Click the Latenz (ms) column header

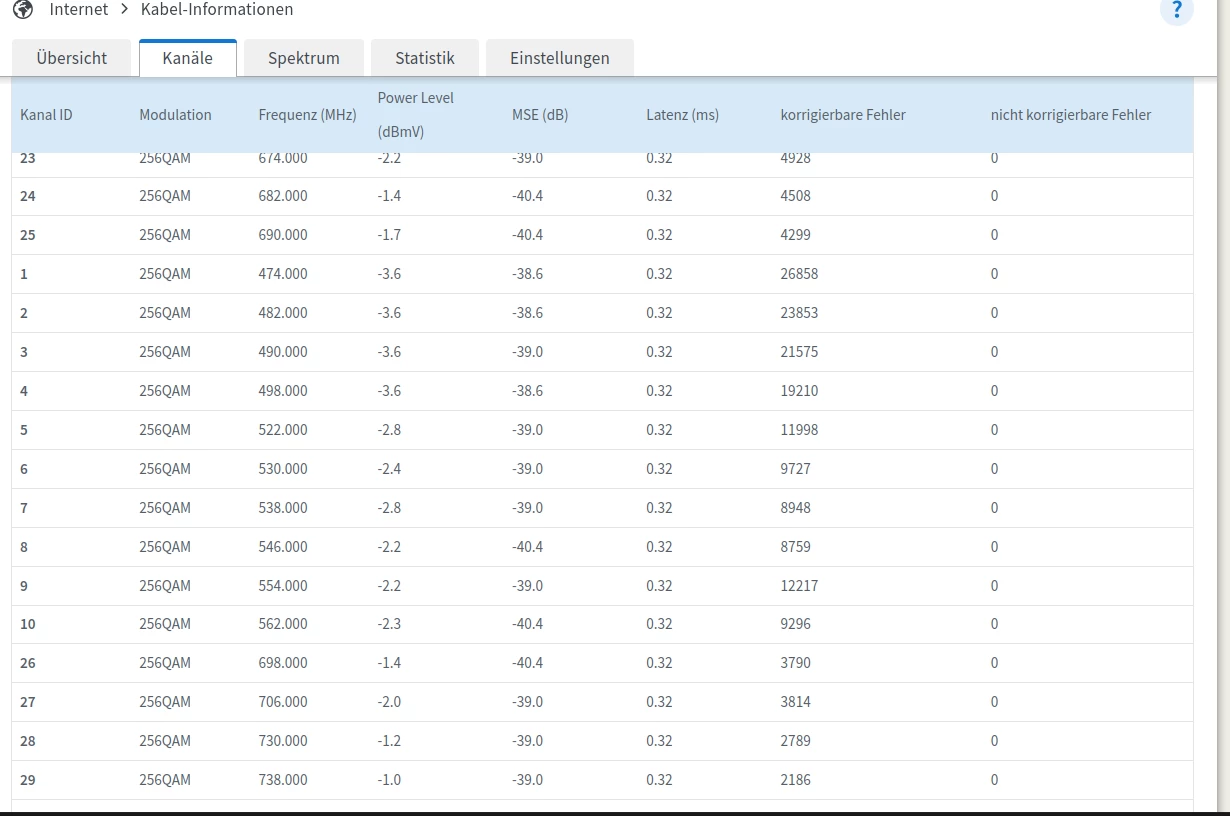(683, 115)
